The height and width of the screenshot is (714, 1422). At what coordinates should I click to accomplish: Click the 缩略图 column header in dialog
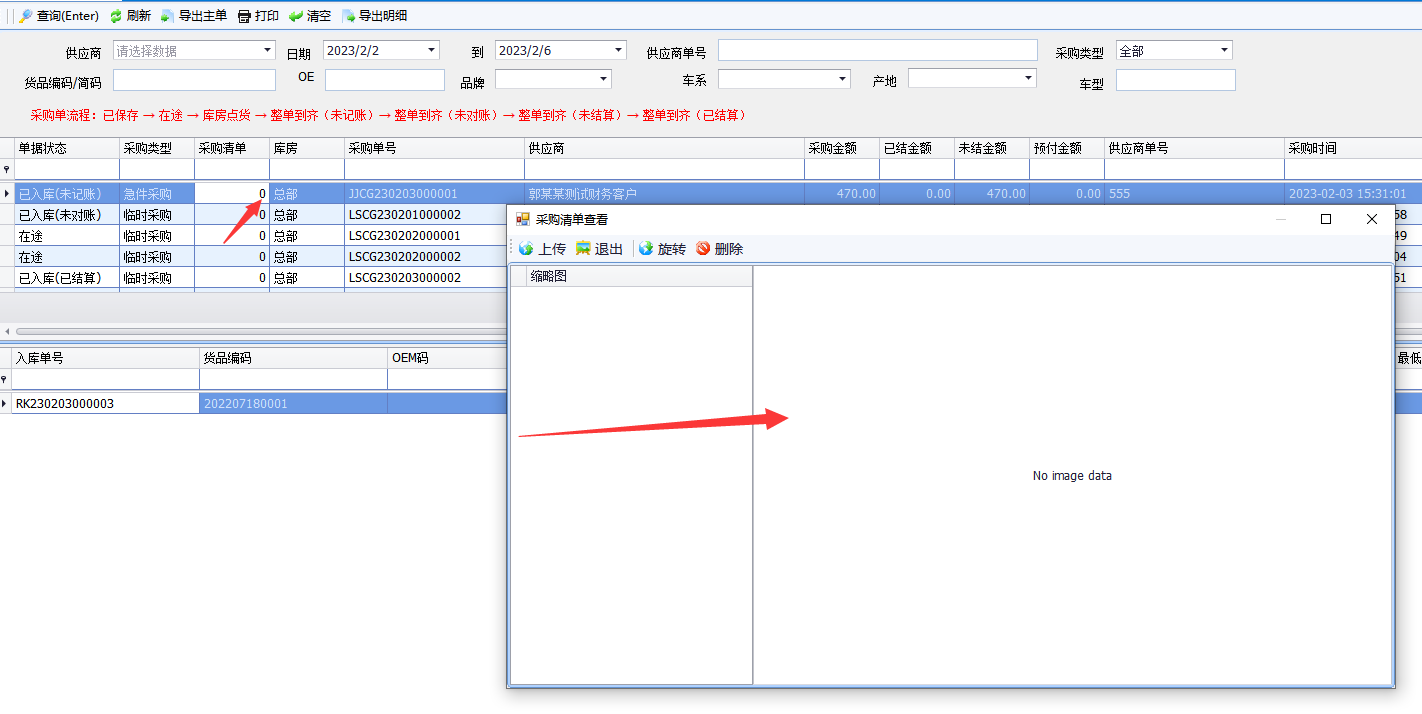639,276
